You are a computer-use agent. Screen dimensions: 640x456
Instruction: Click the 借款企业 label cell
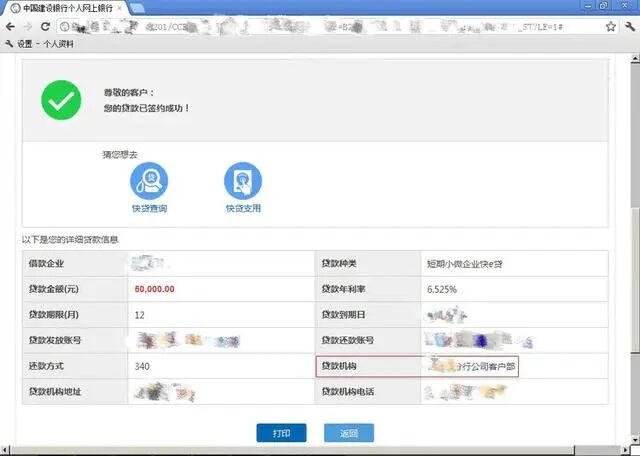tap(75, 264)
